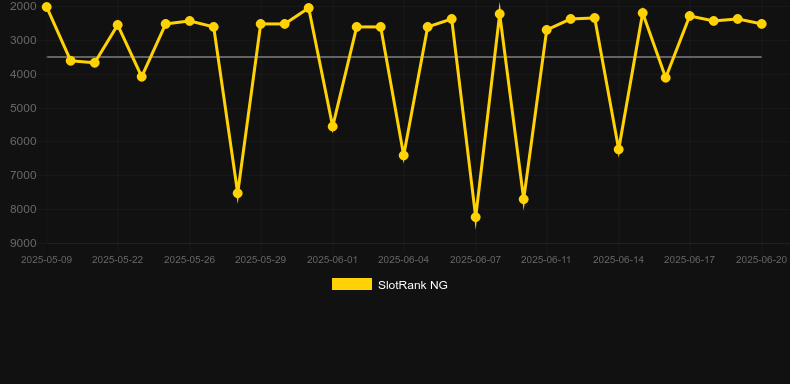This screenshot has width=790, height=384.
Task: Select the data point on 2025-05-09
Action: [46, 7]
